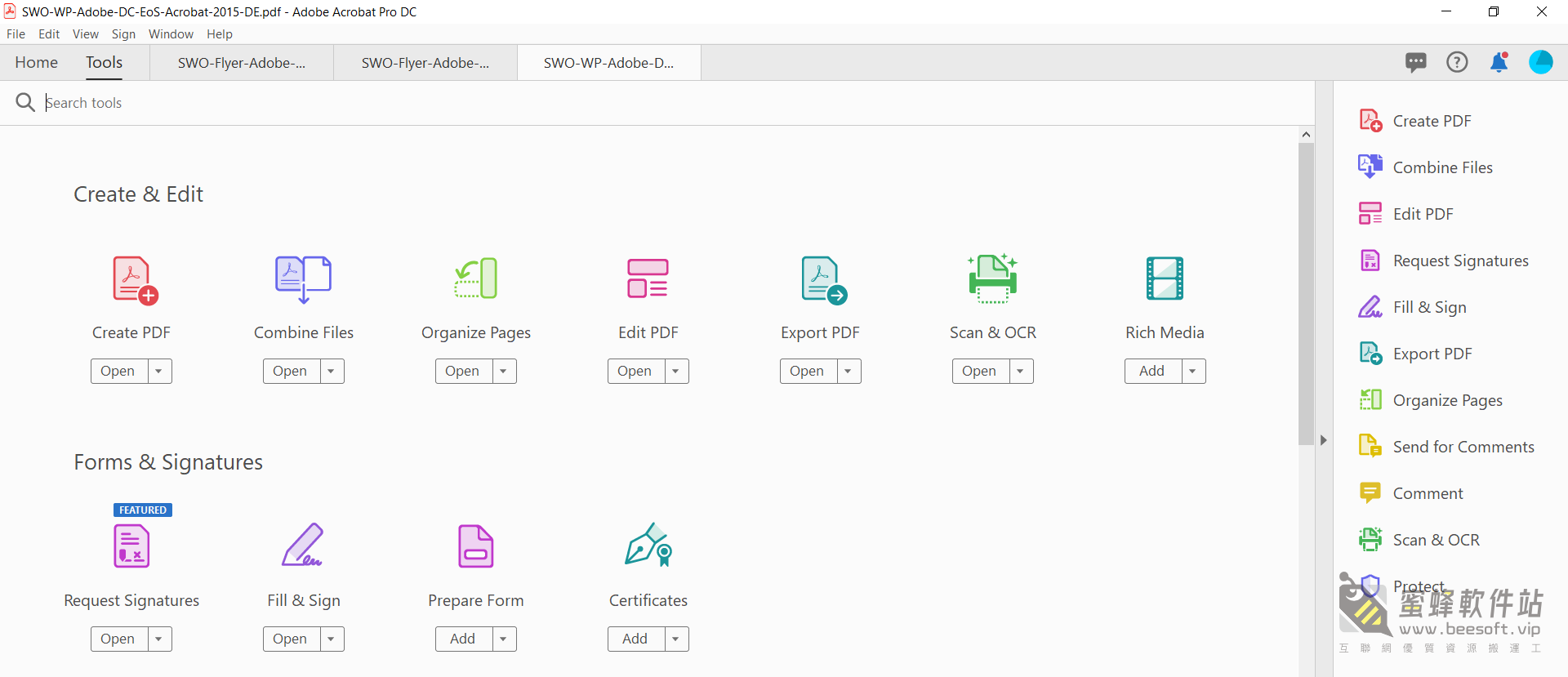This screenshot has width=1568, height=677.
Task: Expand the dropdown arrow next to Prepare Form Add
Action: (x=504, y=639)
